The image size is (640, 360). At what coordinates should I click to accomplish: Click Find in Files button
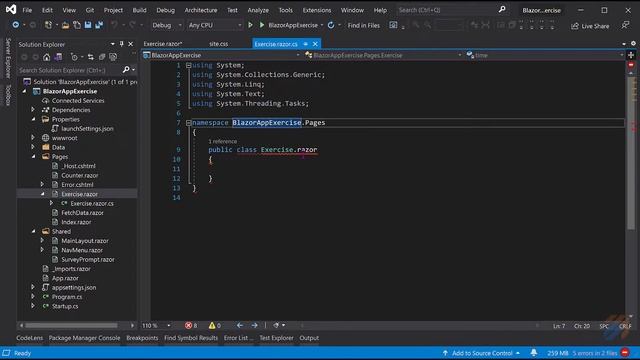[x=363, y=25]
